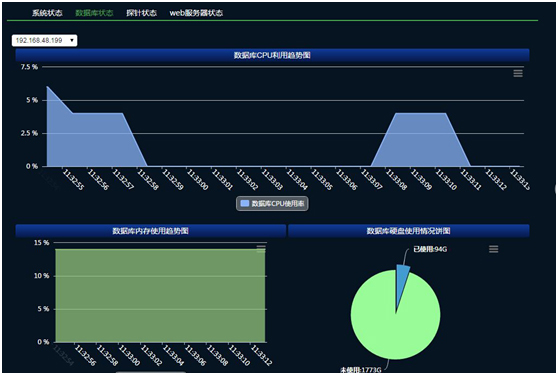558x375 pixels.
Task: Click the blue CPU legend color box
Action: (245, 203)
